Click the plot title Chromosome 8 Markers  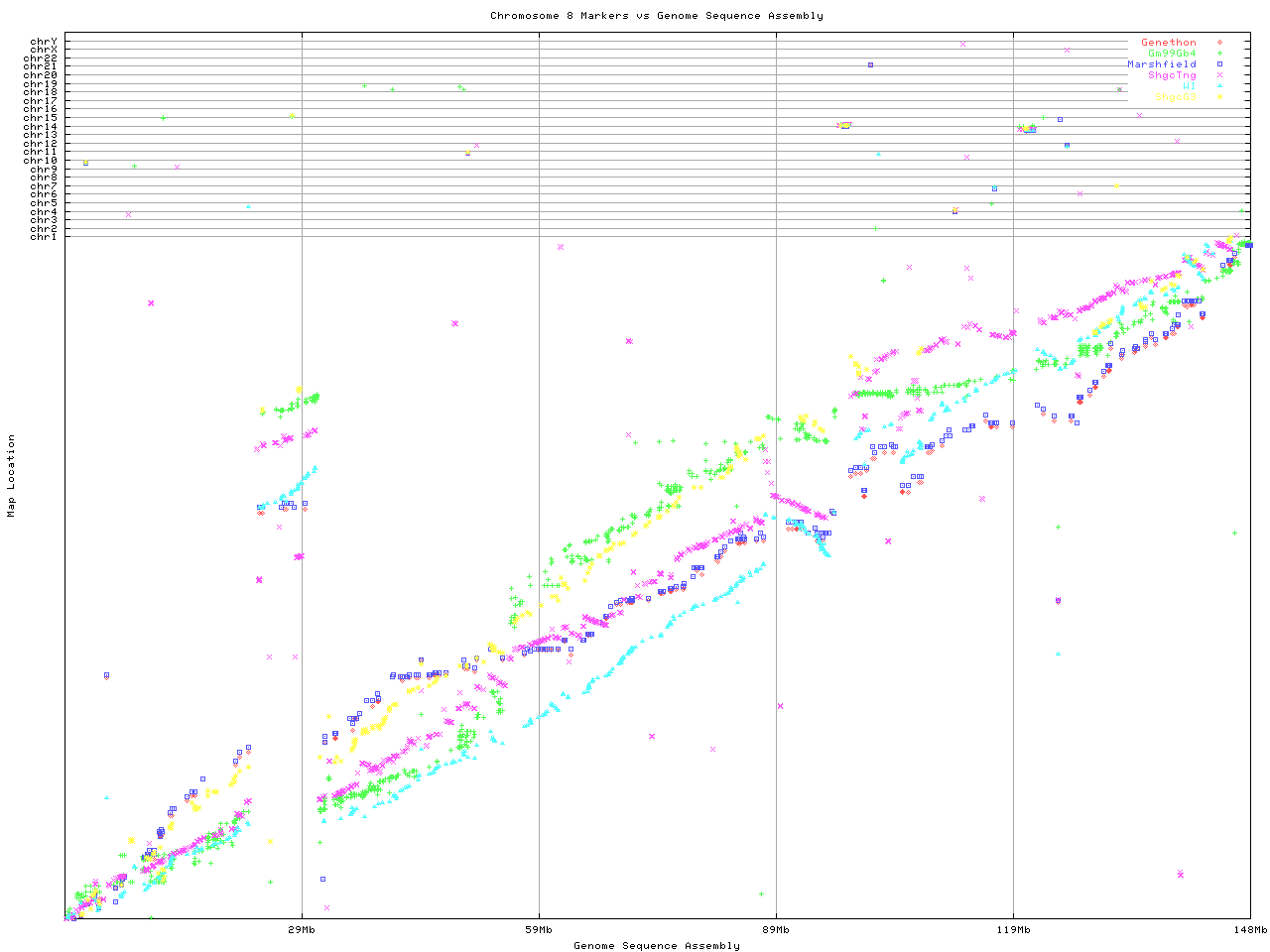coord(656,16)
